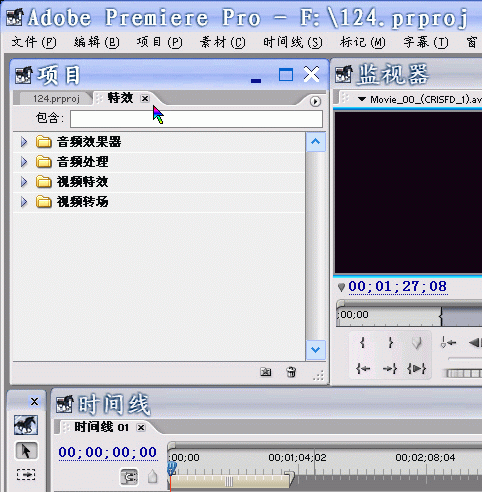Click the 包含 search input field
Viewport: 482px width, 492px height.
point(196,119)
